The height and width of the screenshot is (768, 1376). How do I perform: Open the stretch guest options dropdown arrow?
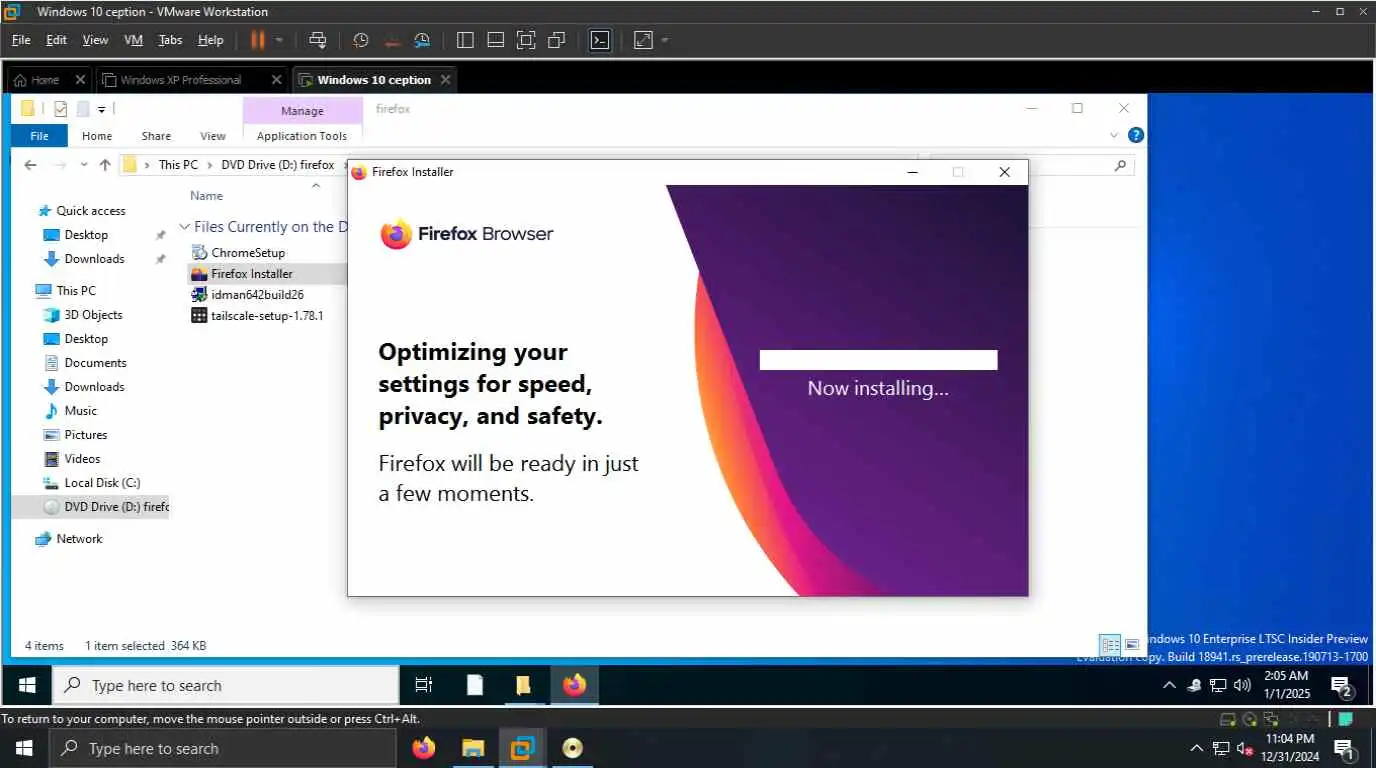pyautogui.click(x=665, y=40)
